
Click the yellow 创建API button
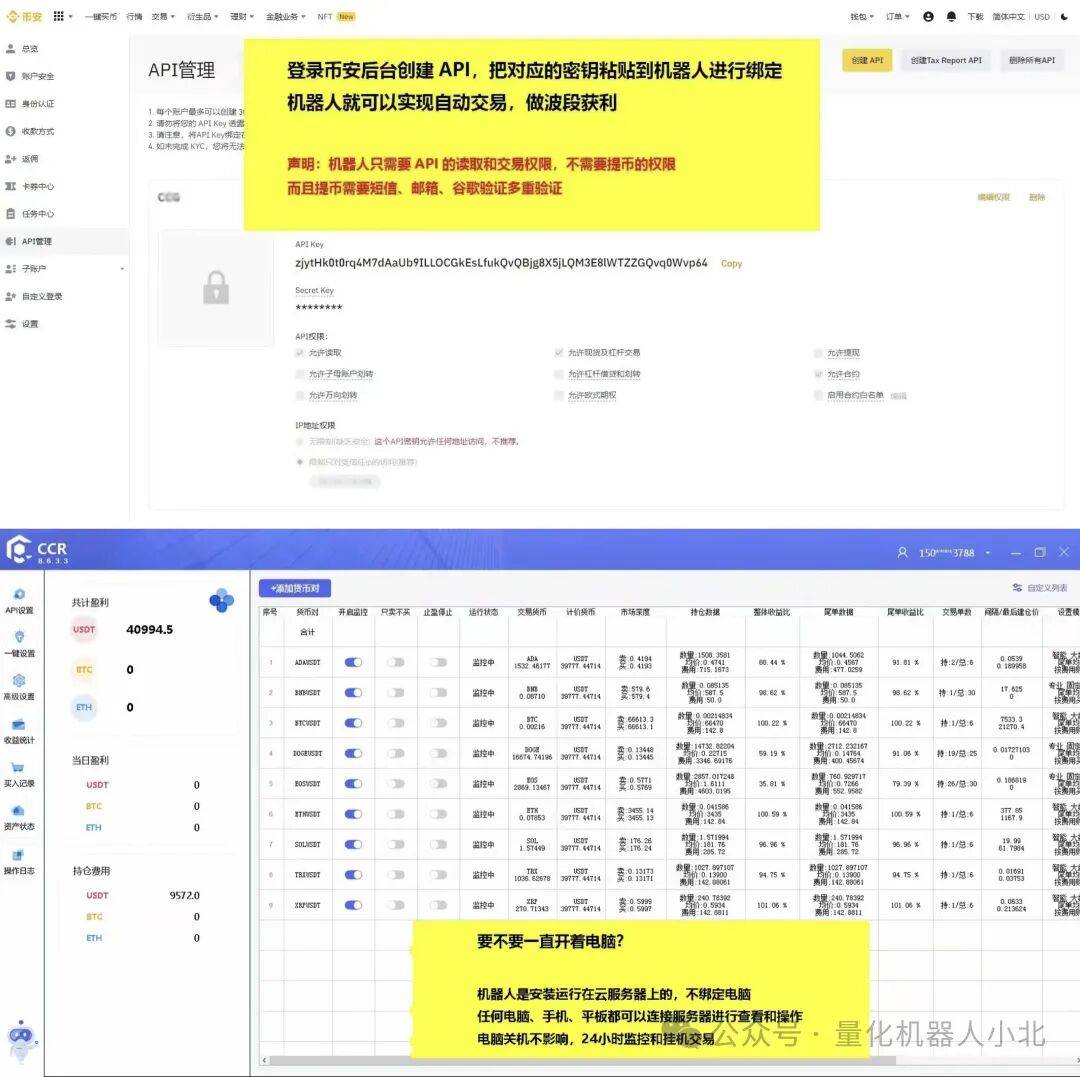[867, 60]
